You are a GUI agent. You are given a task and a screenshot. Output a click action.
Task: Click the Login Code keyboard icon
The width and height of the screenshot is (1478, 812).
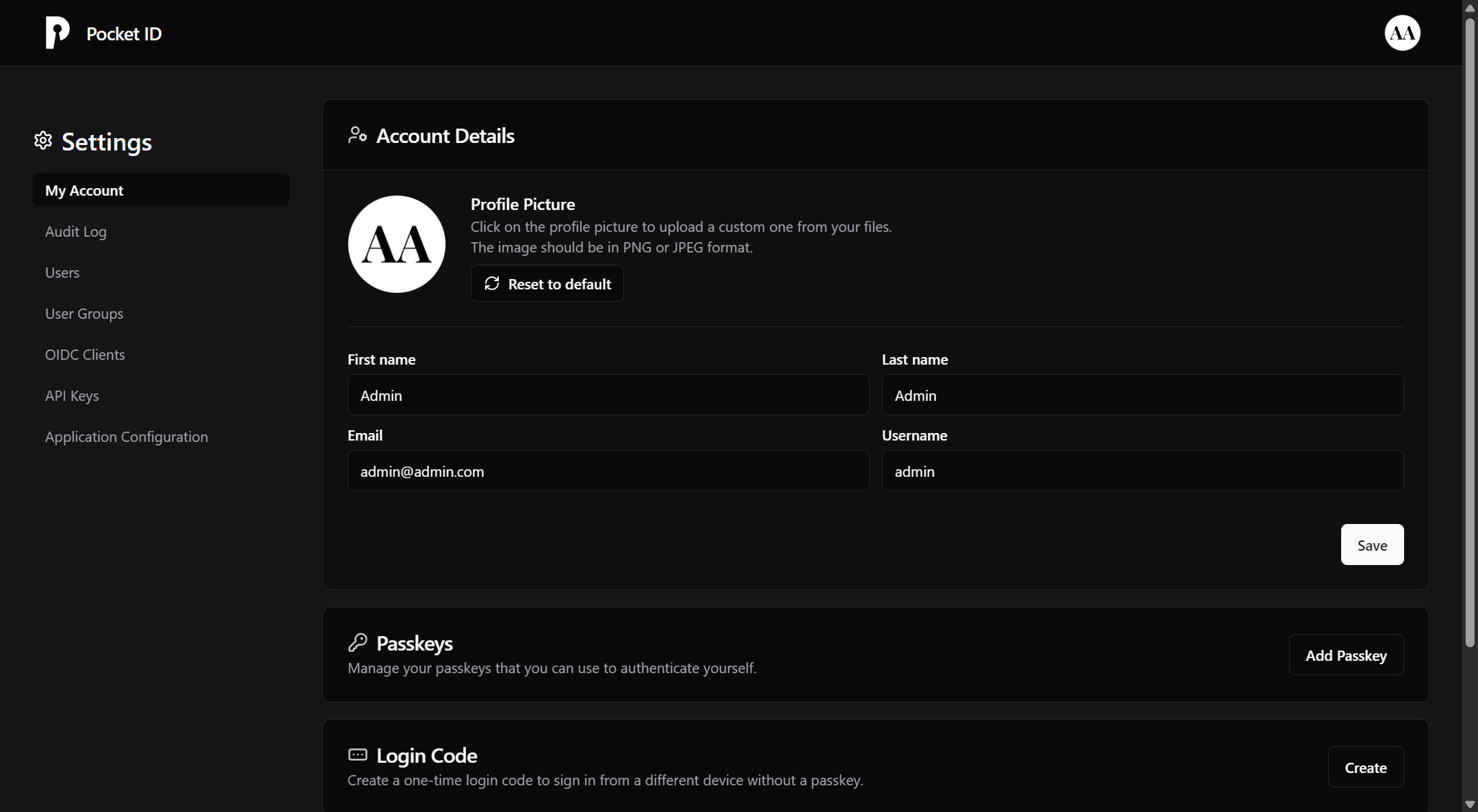[357, 755]
